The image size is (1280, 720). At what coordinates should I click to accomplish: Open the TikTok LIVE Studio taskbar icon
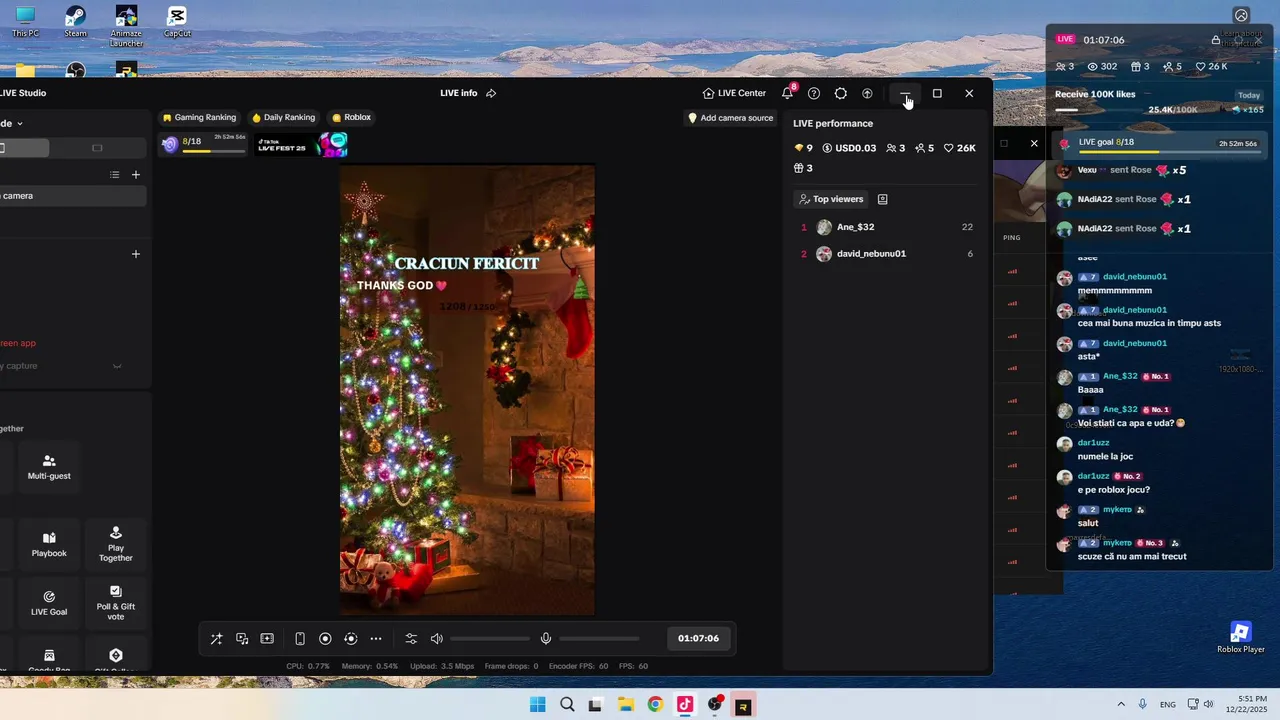click(x=684, y=704)
